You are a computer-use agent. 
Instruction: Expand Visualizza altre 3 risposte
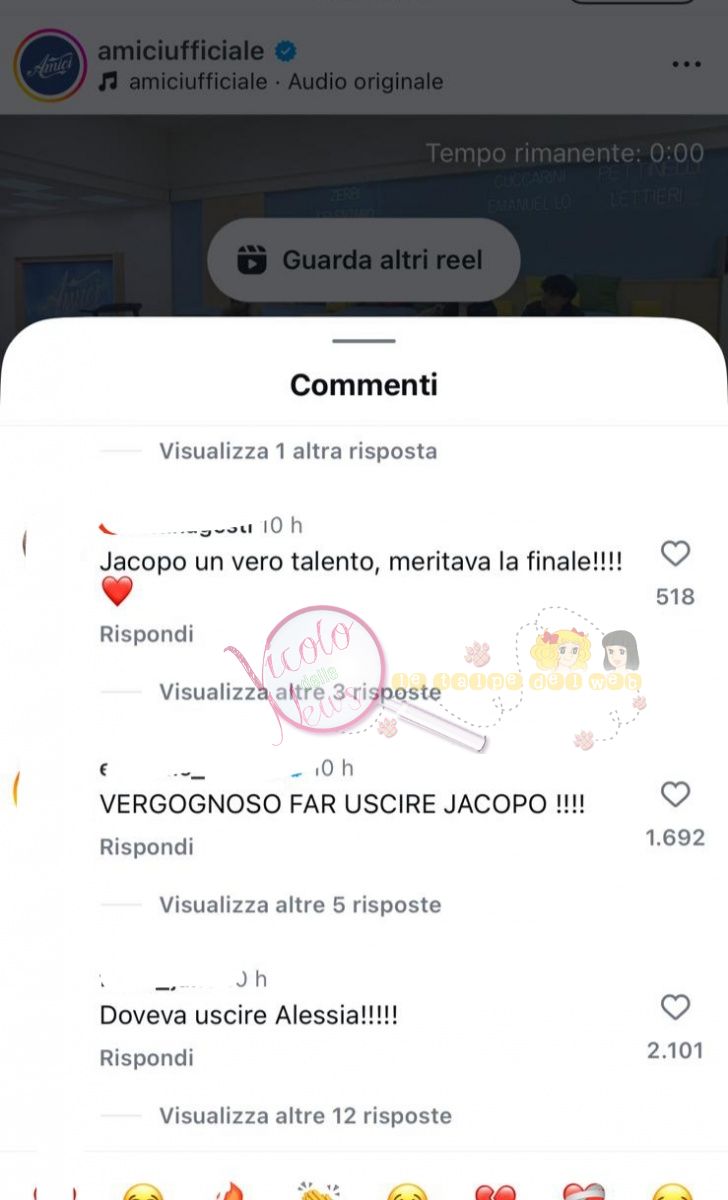(300, 691)
